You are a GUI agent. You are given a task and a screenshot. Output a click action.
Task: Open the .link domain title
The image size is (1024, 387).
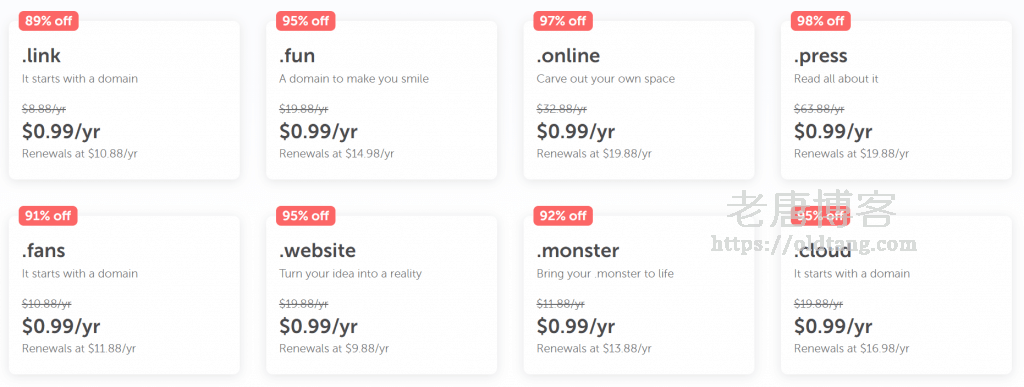coord(41,56)
